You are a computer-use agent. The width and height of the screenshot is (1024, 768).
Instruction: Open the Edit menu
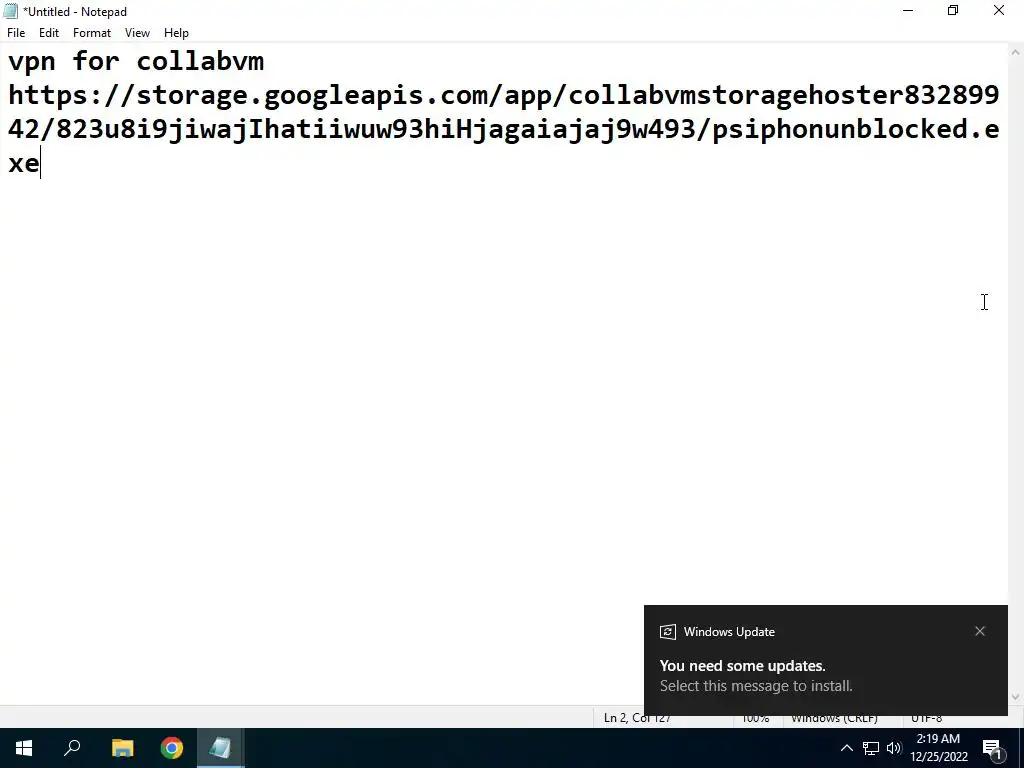49,33
